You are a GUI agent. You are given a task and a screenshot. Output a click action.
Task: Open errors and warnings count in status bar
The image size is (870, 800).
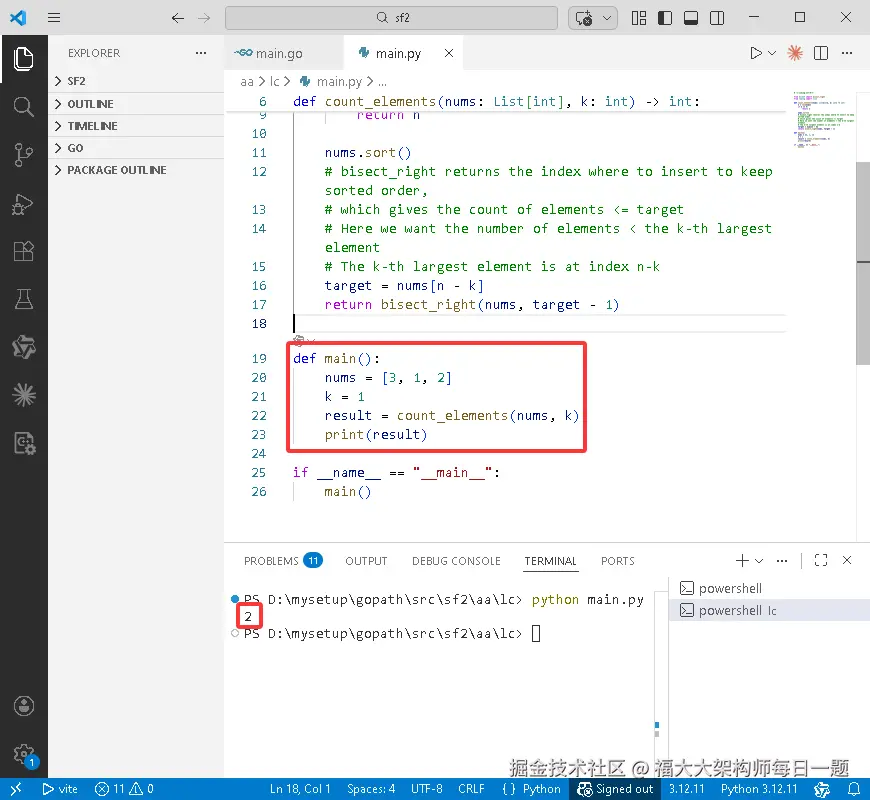click(x=124, y=789)
